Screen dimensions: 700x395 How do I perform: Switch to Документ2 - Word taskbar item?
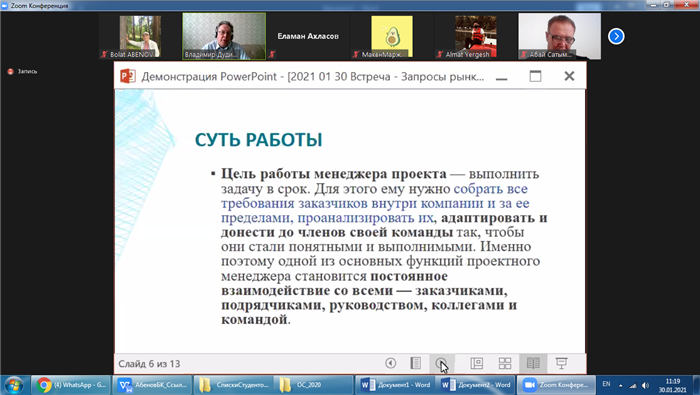point(475,385)
